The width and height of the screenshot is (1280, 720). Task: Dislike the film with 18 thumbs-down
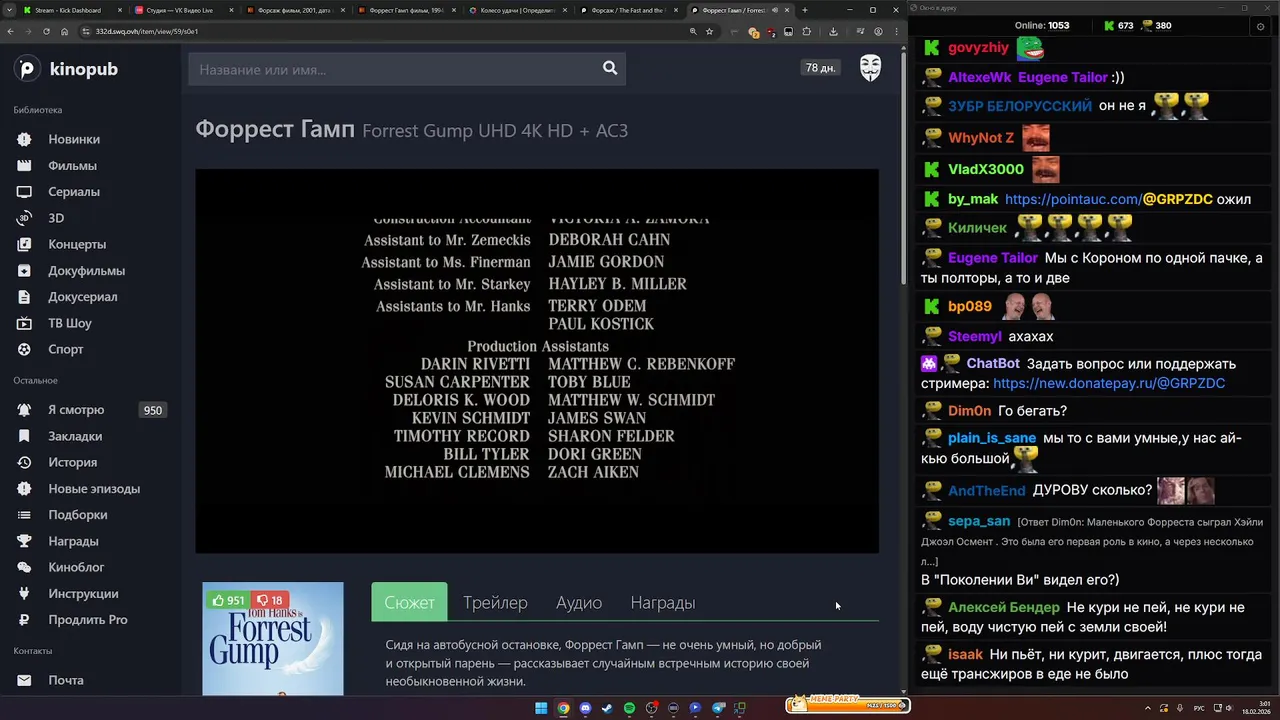click(x=270, y=601)
